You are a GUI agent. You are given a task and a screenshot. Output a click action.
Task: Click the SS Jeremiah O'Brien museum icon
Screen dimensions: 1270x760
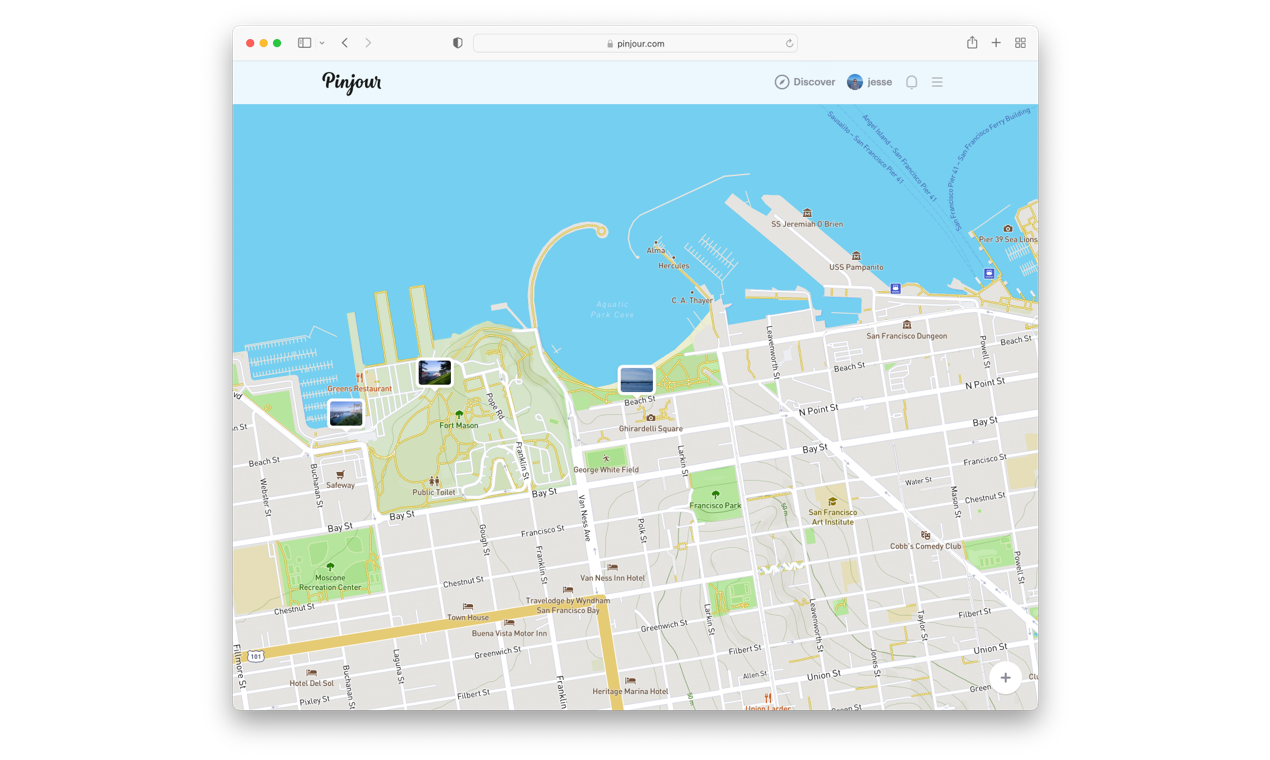807,213
